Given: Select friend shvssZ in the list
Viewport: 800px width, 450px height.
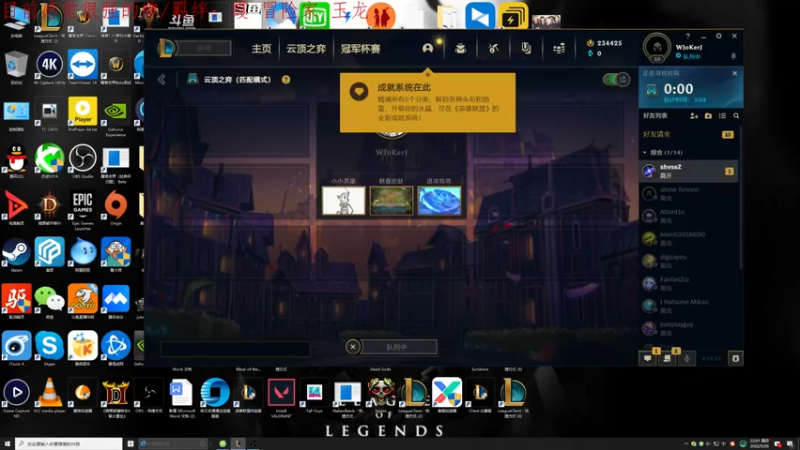Looking at the screenshot, I should pyautogui.click(x=688, y=171).
